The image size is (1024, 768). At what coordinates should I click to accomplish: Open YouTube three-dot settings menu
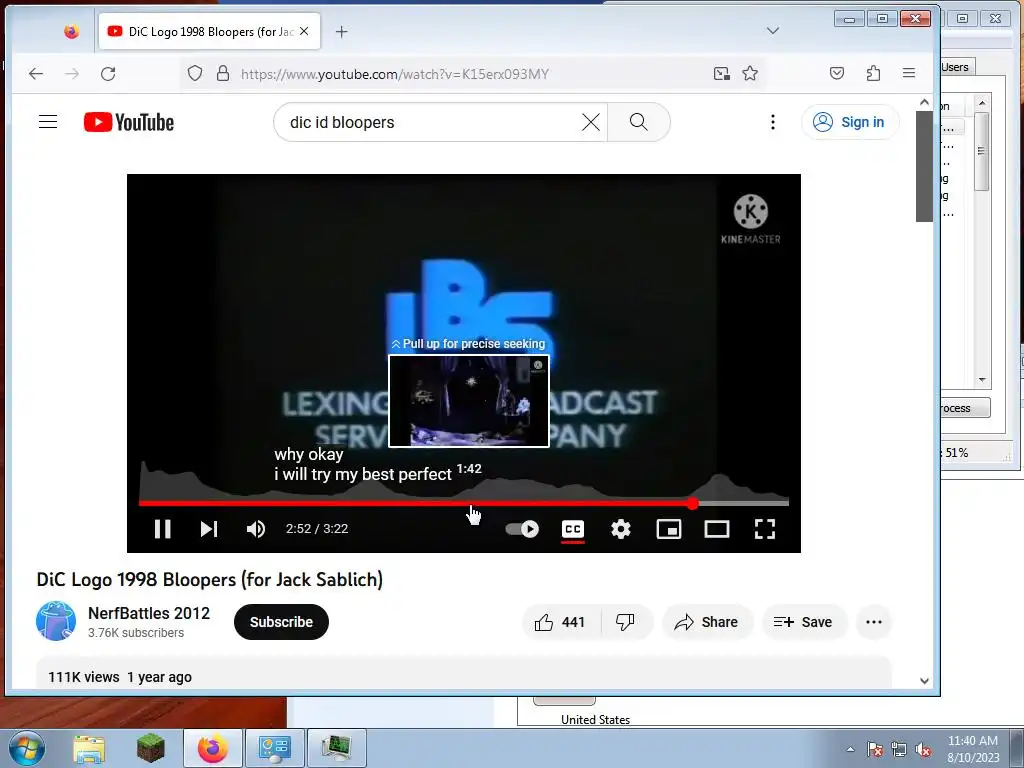(773, 122)
